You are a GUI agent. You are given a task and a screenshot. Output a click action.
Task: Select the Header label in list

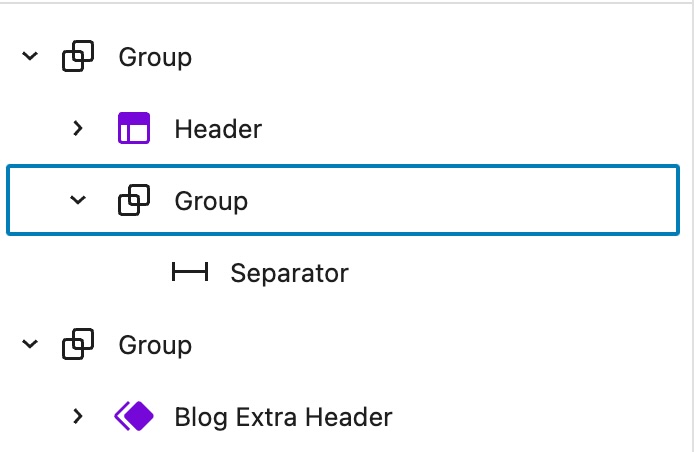[x=217, y=129]
